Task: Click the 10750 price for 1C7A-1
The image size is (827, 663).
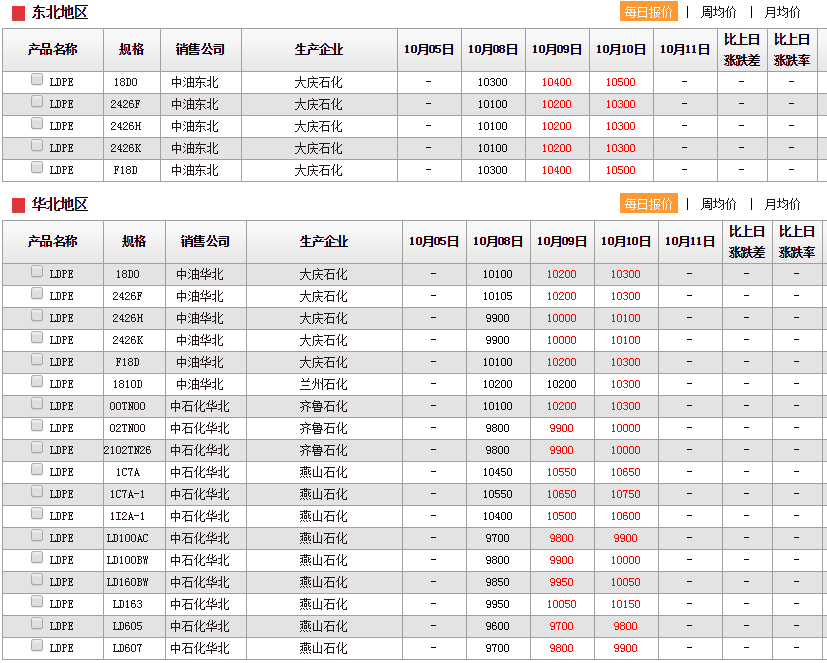Action: click(626, 494)
